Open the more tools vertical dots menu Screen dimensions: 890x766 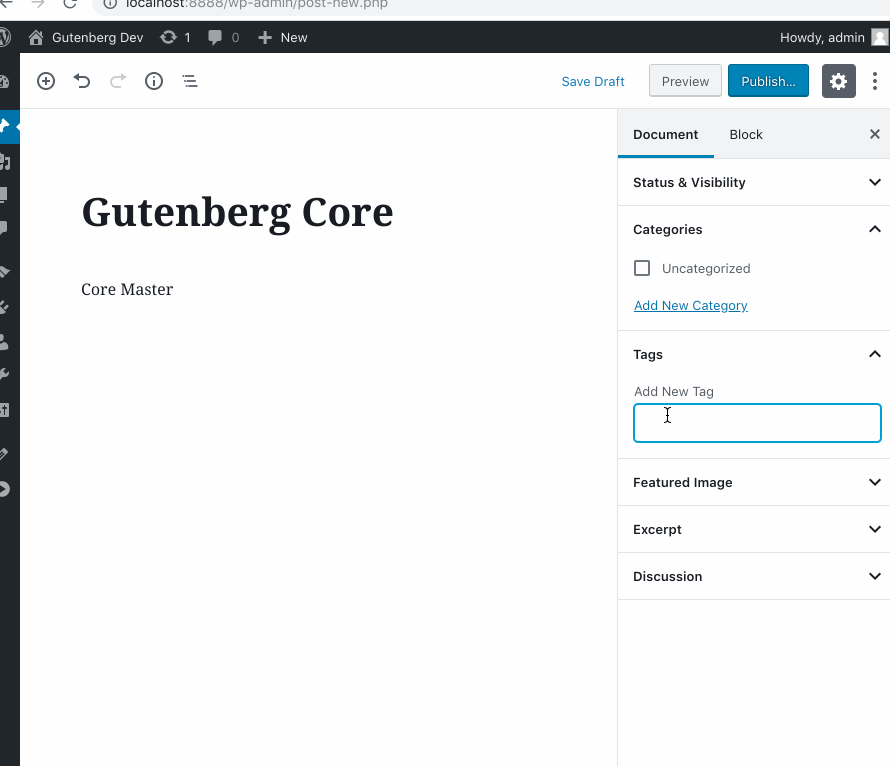875,81
